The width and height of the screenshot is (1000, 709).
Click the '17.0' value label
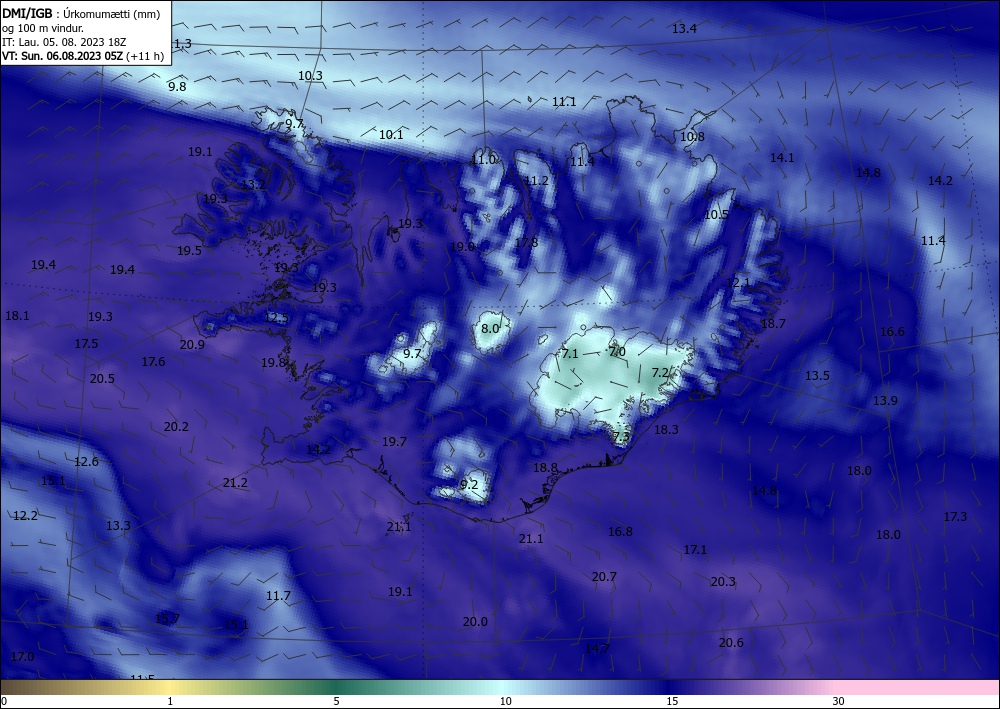click(22, 657)
